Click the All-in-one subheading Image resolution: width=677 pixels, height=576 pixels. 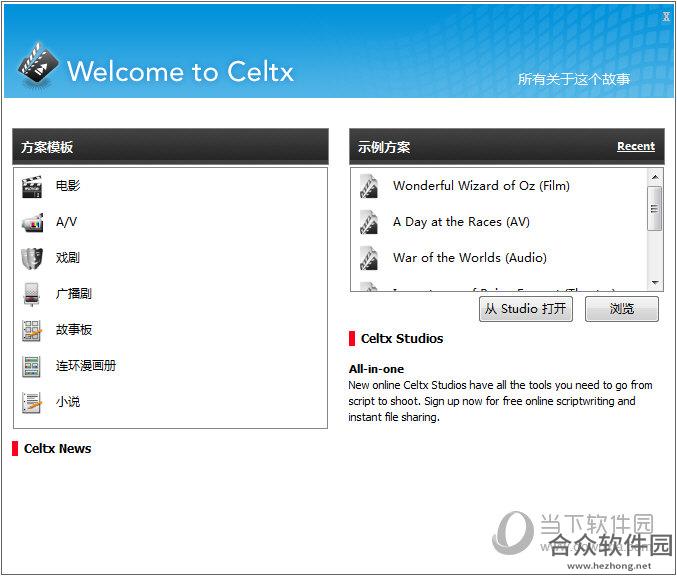coord(376,369)
